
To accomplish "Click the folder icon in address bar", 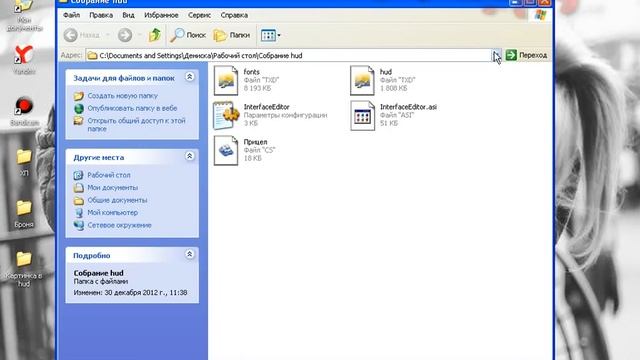I will point(93,55).
